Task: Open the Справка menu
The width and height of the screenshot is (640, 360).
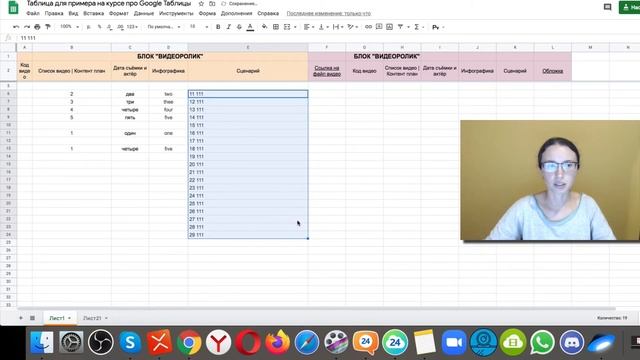Action: click(268, 13)
